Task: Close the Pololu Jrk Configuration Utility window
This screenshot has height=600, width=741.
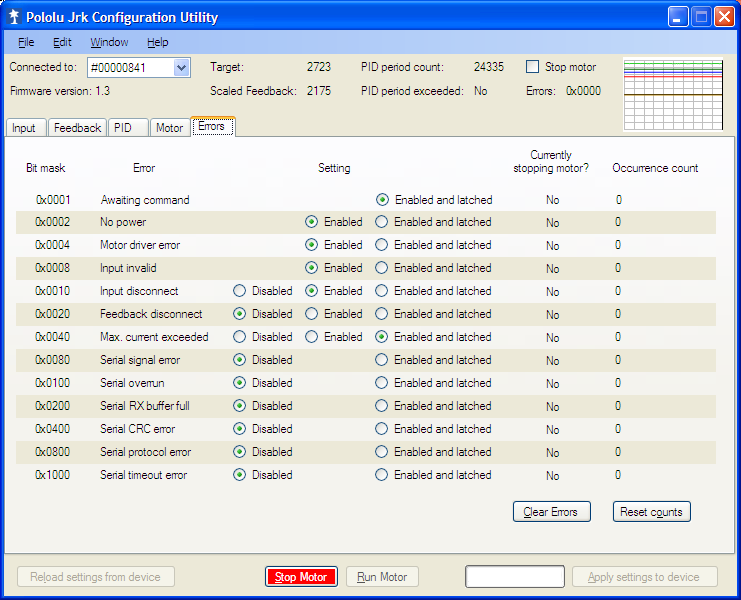Action: [x=724, y=17]
